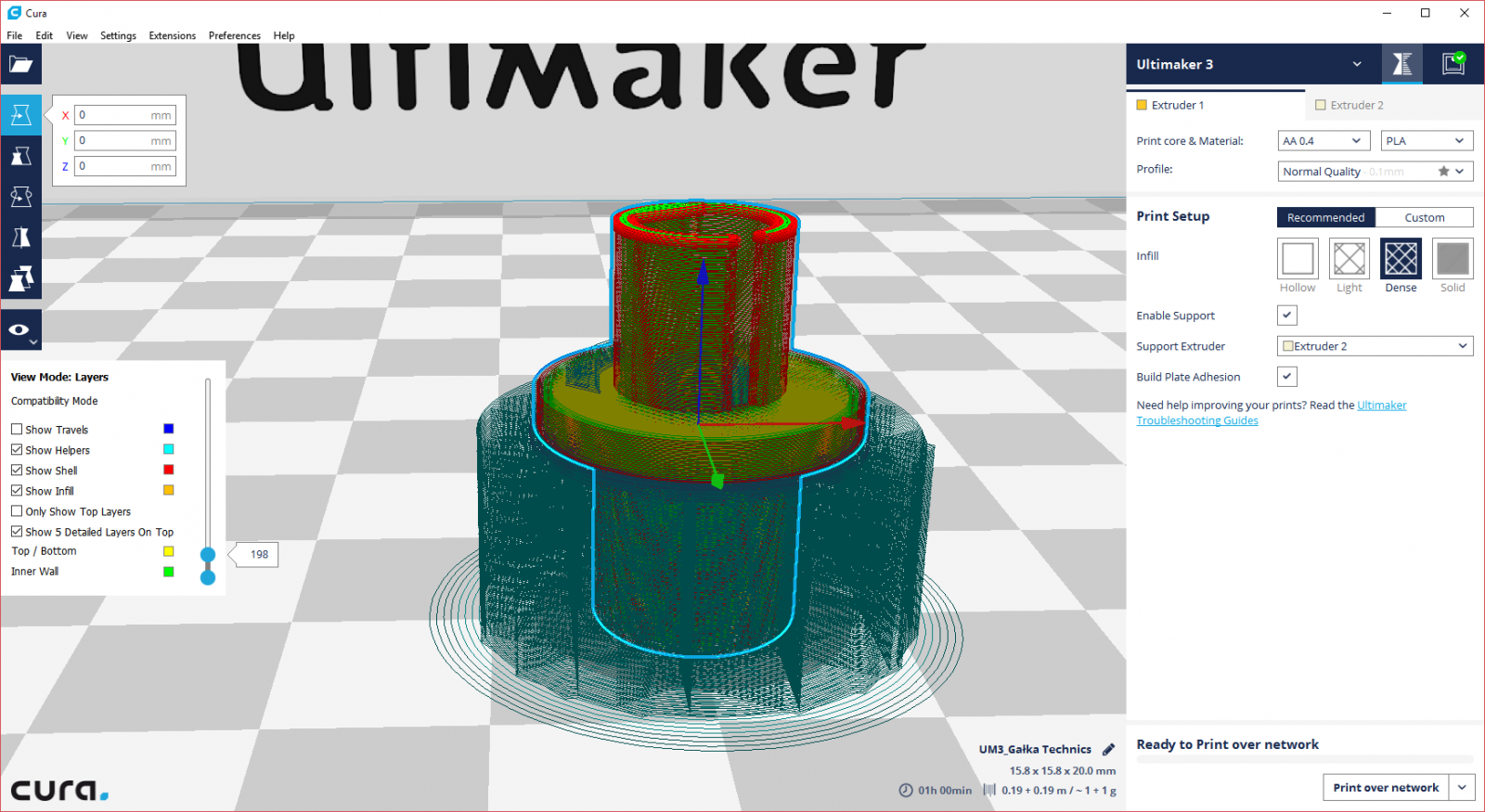
Task: Open the Help menu
Action: [284, 36]
